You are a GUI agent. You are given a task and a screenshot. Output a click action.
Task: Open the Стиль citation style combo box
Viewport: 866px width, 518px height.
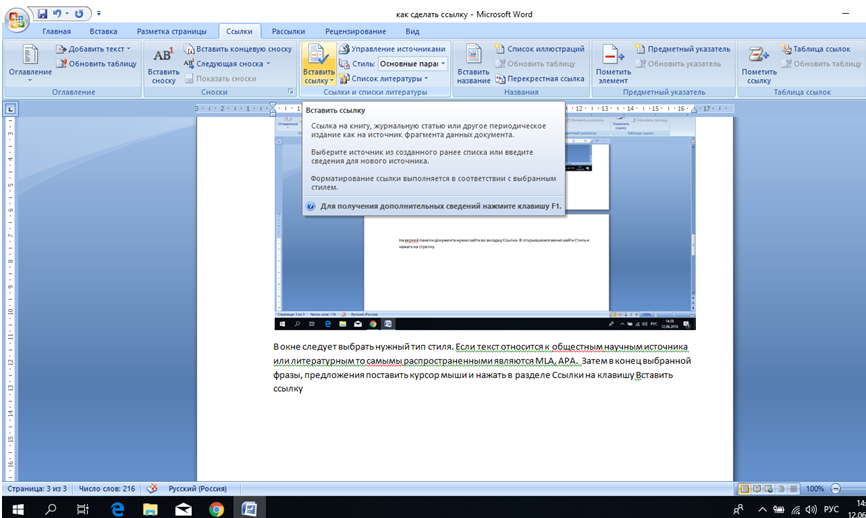[412, 64]
